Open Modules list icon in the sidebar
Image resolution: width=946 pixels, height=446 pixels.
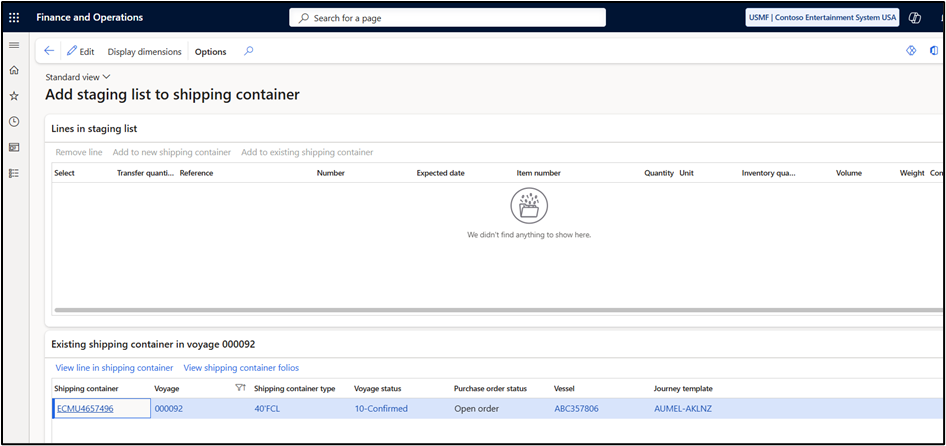click(14, 173)
